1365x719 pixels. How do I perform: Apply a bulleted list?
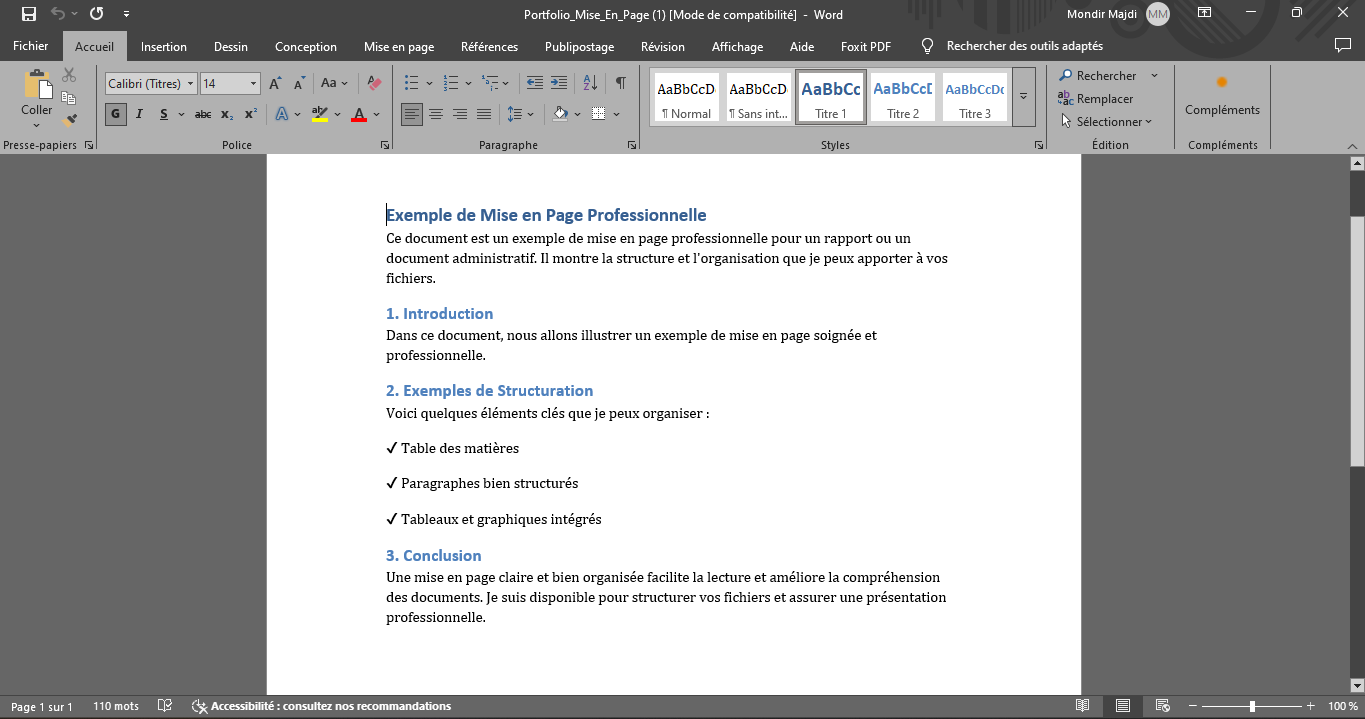point(411,84)
